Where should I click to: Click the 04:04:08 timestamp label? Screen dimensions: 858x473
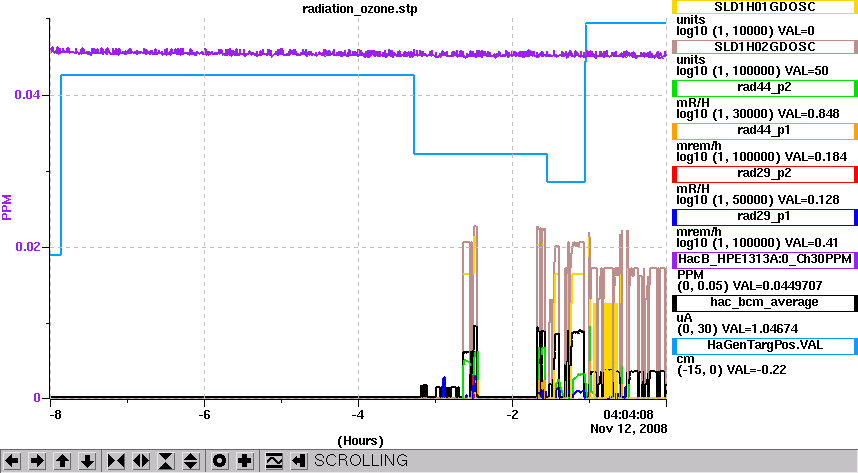(628, 414)
